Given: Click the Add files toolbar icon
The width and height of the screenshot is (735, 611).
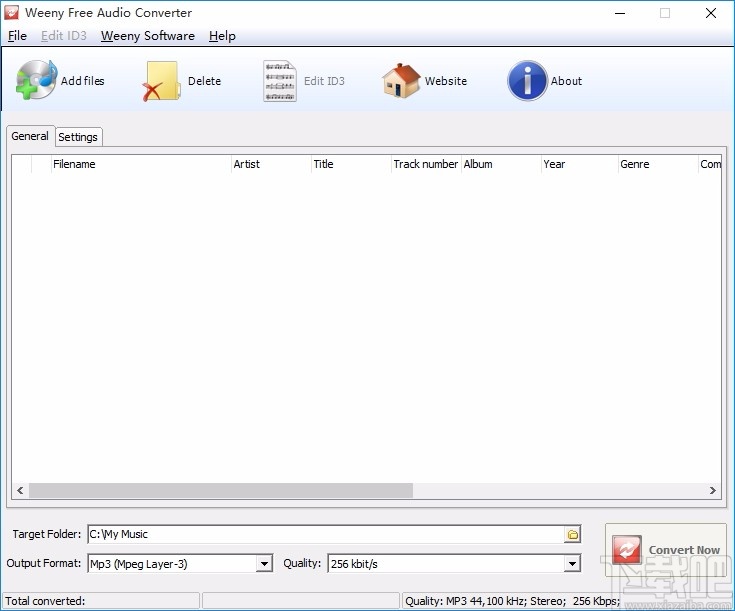Looking at the screenshot, I should click(37, 80).
